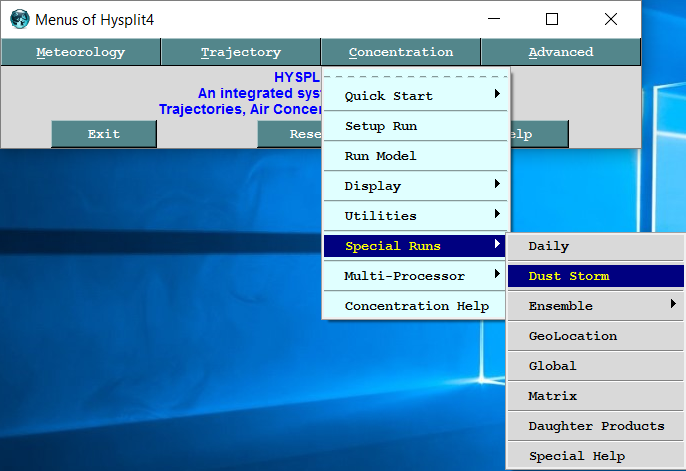This screenshot has width=686, height=471.
Task: Tear off menu using dashed line
Action: 416,76
